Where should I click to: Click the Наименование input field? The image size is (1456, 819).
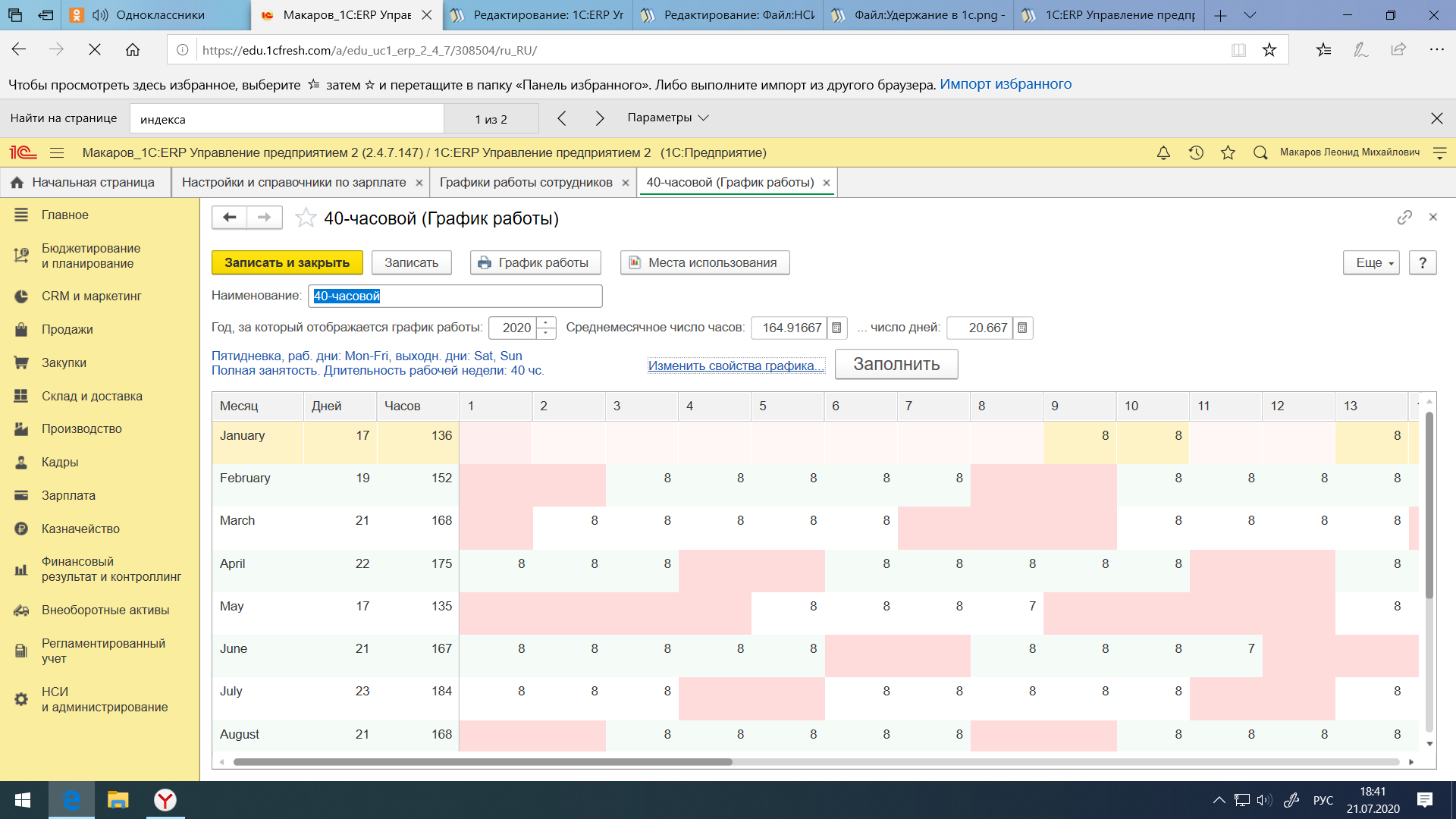point(455,296)
